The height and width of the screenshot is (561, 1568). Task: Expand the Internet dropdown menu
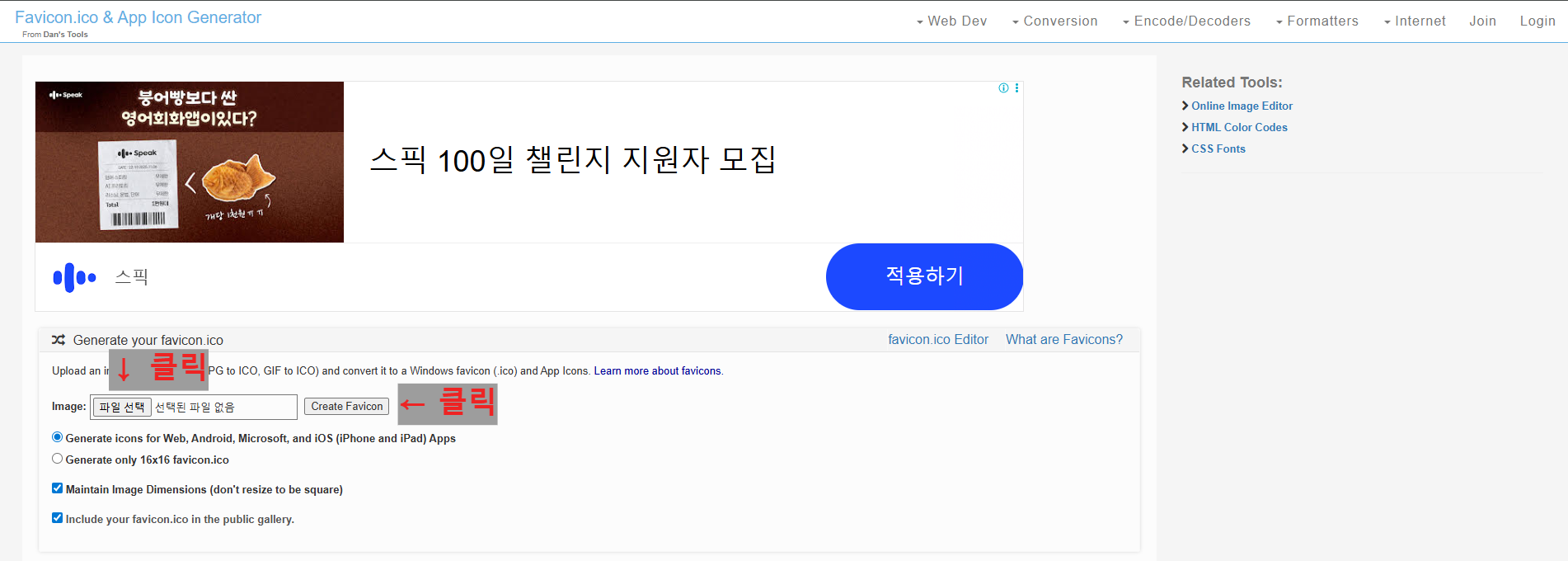pos(1415,21)
